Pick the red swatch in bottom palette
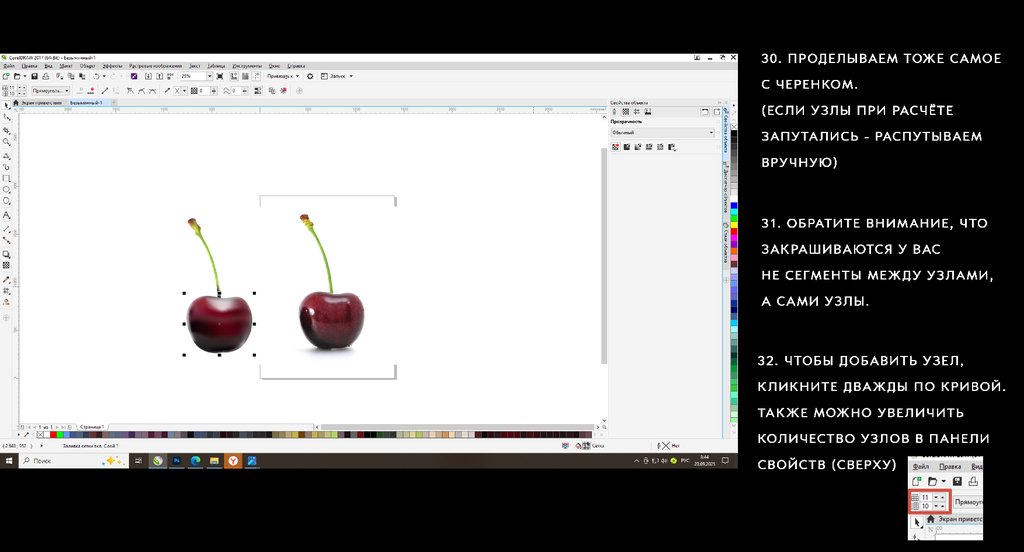 (53, 434)
